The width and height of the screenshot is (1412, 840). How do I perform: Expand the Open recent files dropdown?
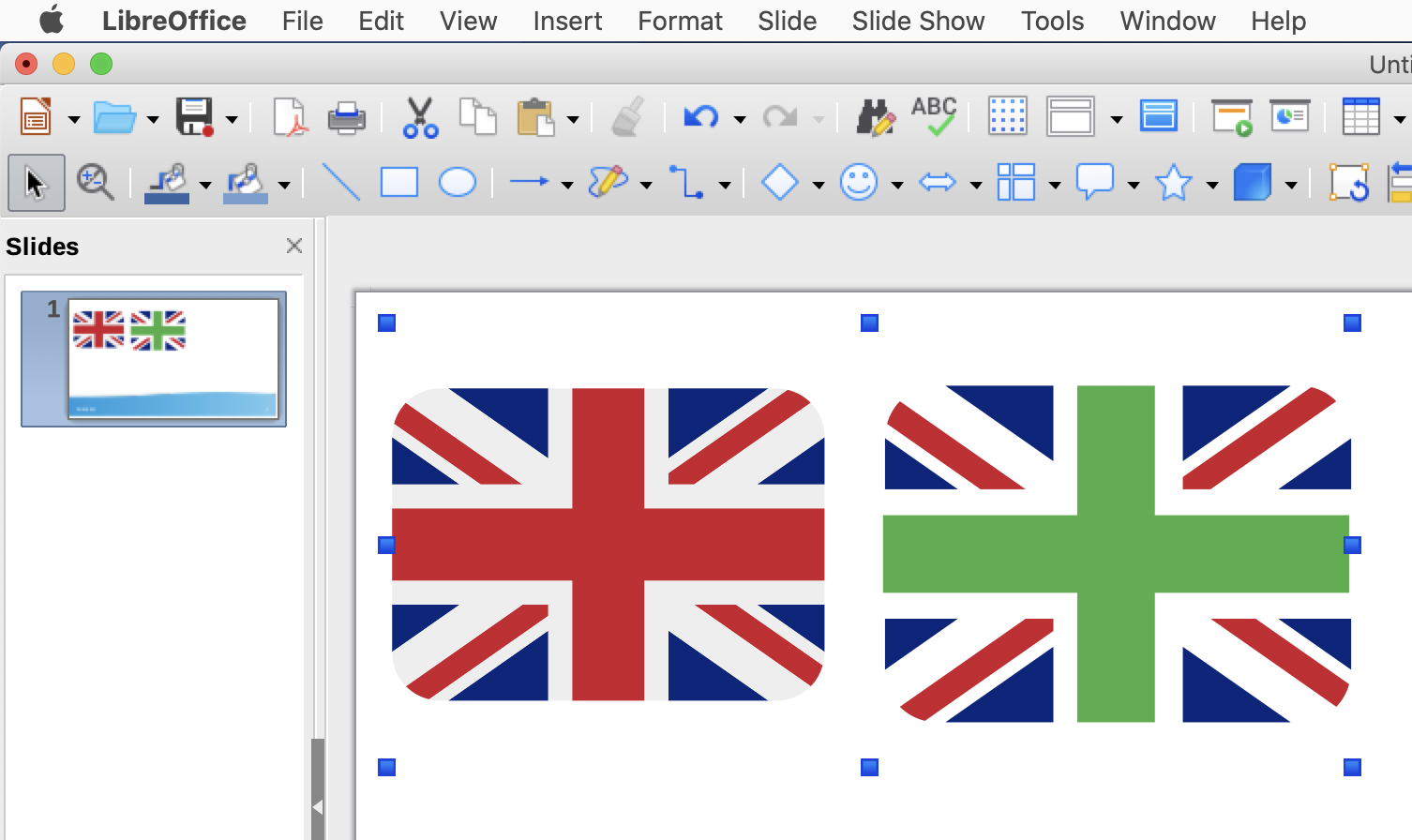(x=153, y=120)
